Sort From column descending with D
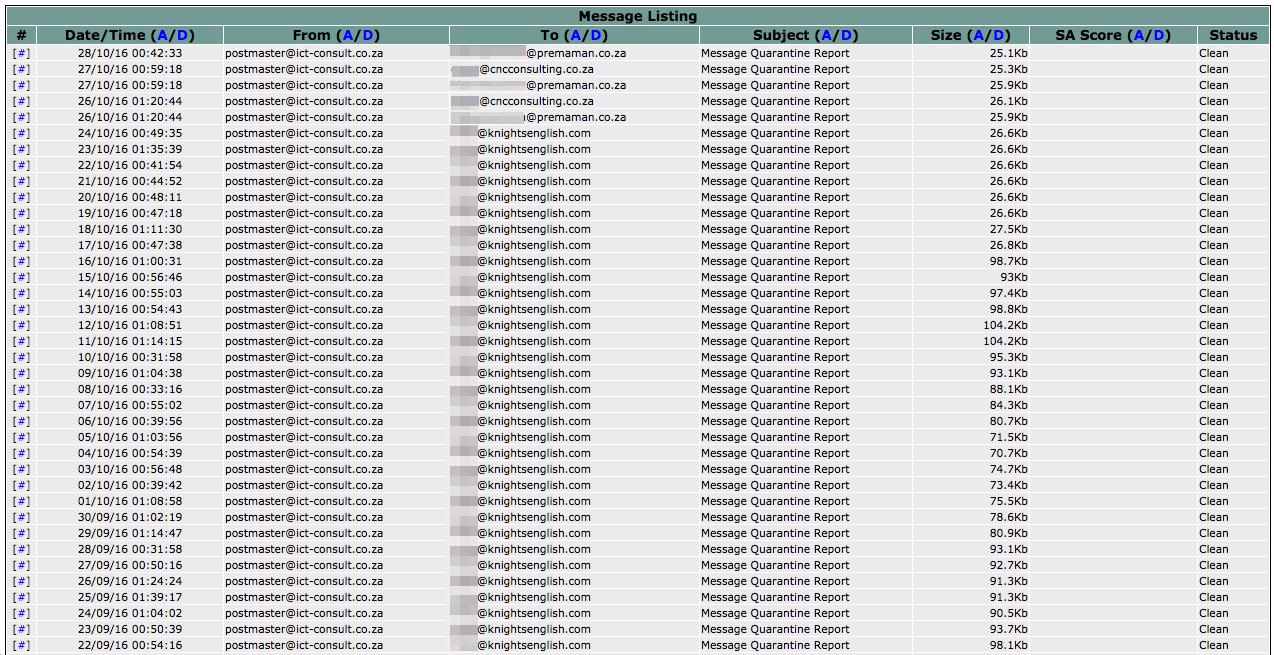The image size is (1274, 655). (368, 35)
